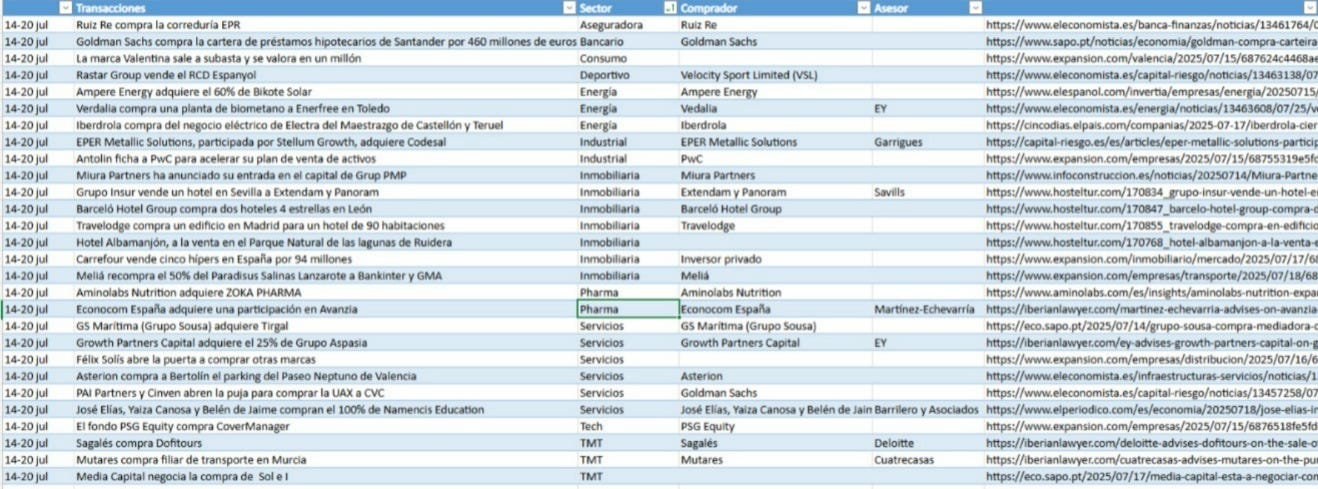
Task: Select 'El fondo PSG Equity compra CoverManager' cell
Action: click(x=326, y=426)
